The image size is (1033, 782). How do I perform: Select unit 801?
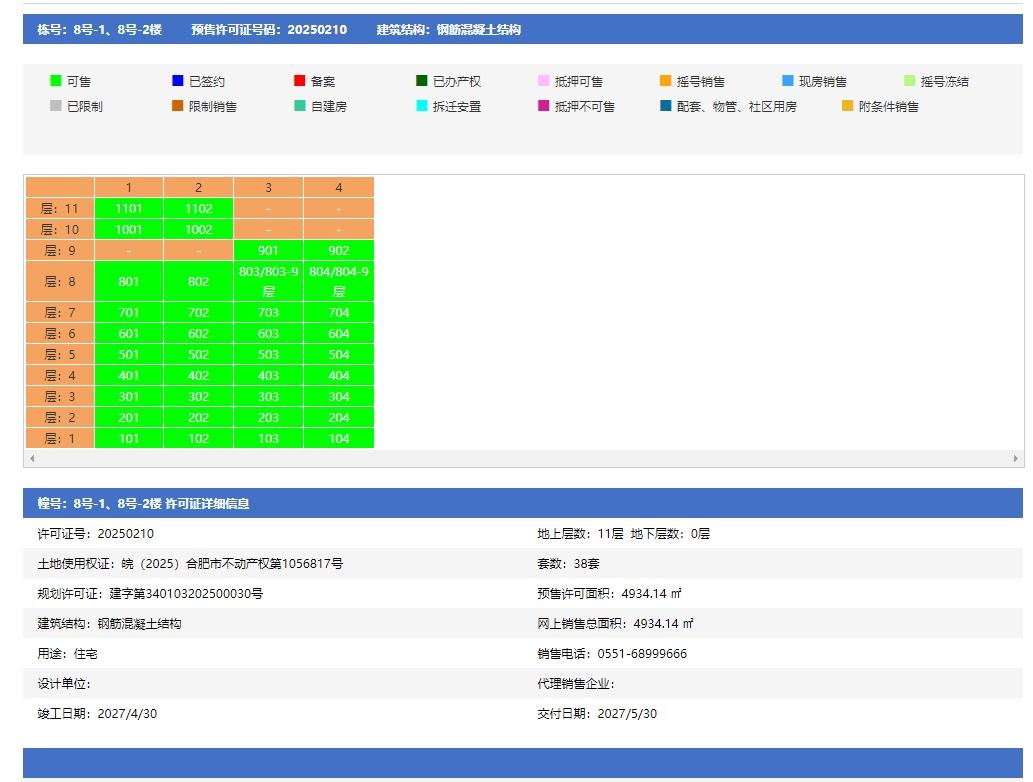[x=128, y=281]
